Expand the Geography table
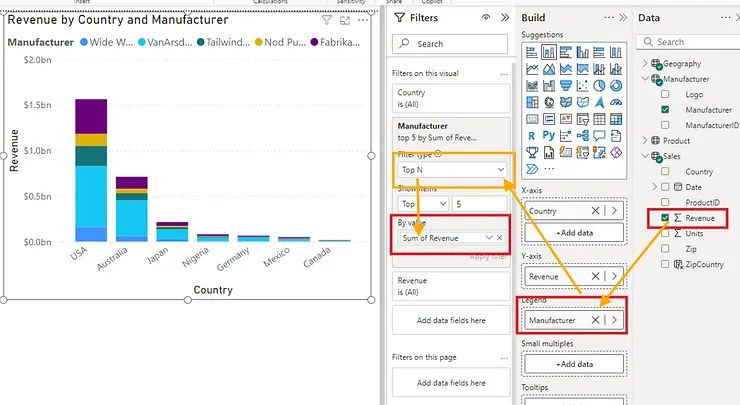740x405 pixels. [645, 63]
